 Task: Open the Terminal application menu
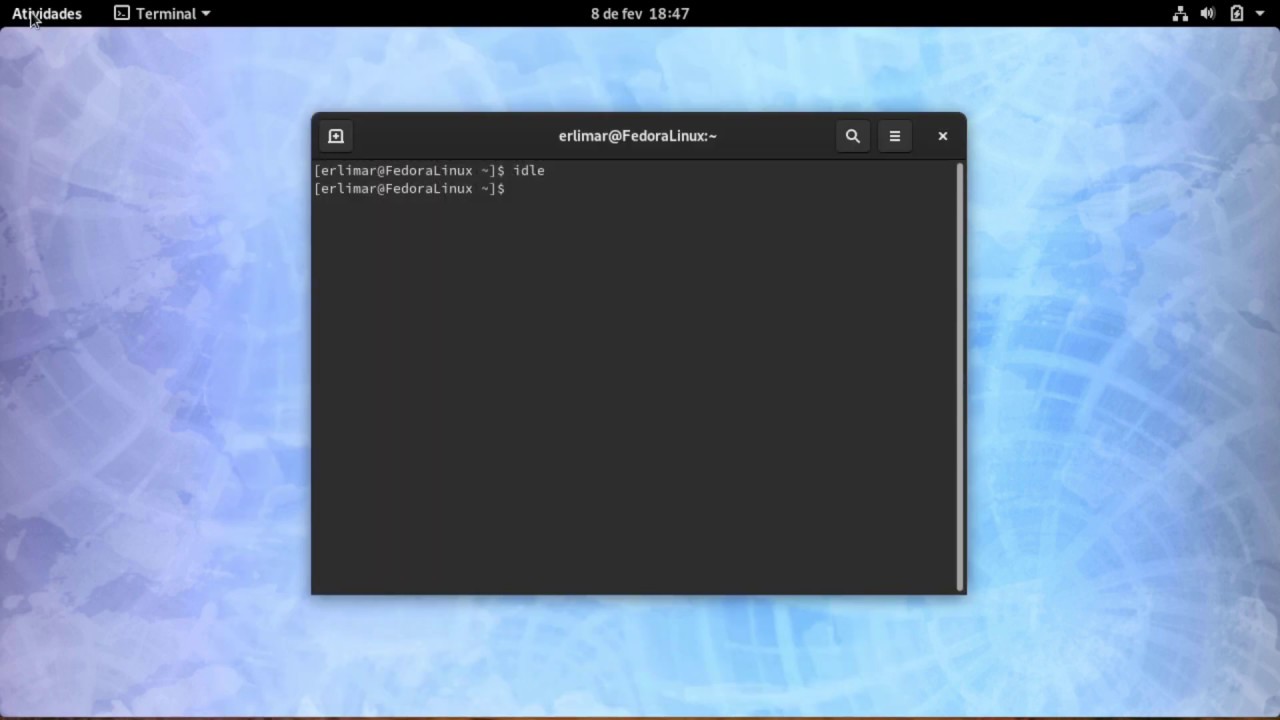162,14
